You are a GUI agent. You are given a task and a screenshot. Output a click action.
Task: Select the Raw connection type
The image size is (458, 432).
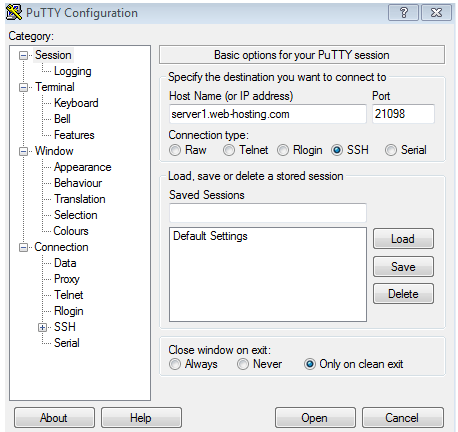click(x=175, y=150)
